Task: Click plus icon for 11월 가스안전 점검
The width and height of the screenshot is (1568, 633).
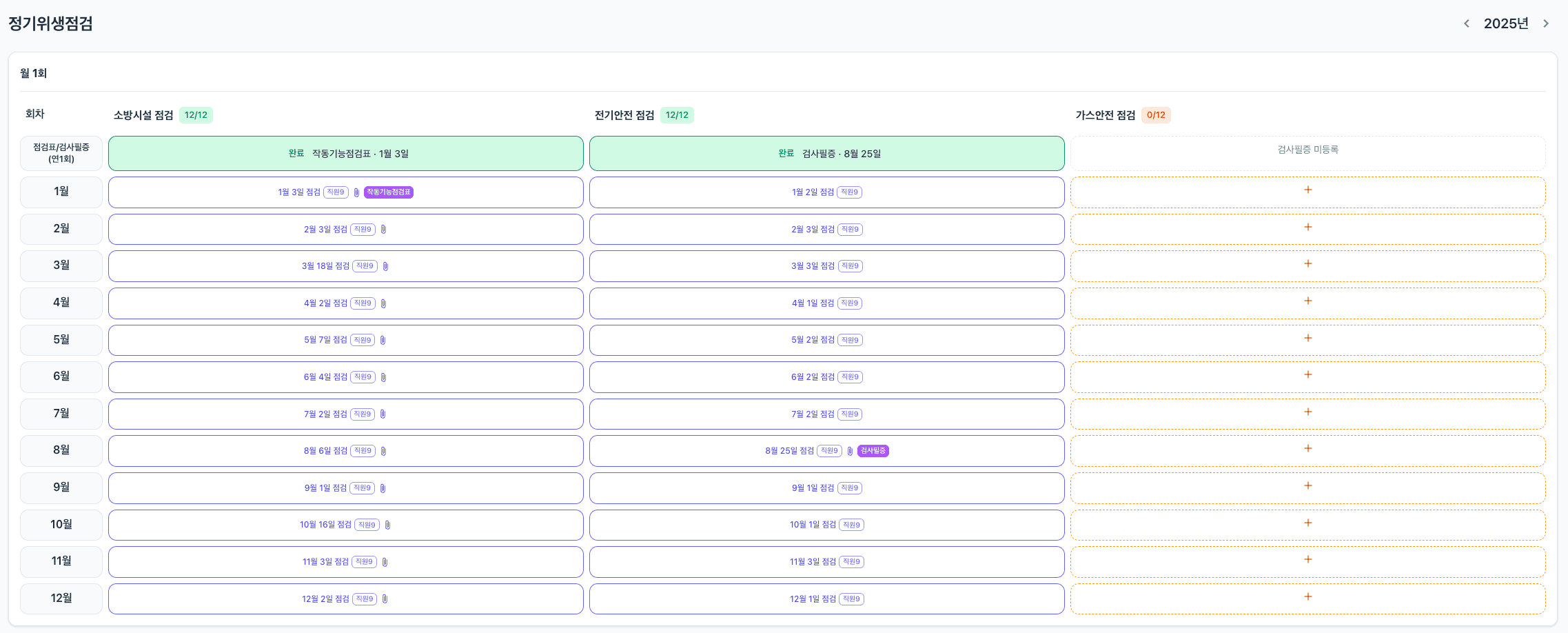Action: click(x=1307, y=560)
